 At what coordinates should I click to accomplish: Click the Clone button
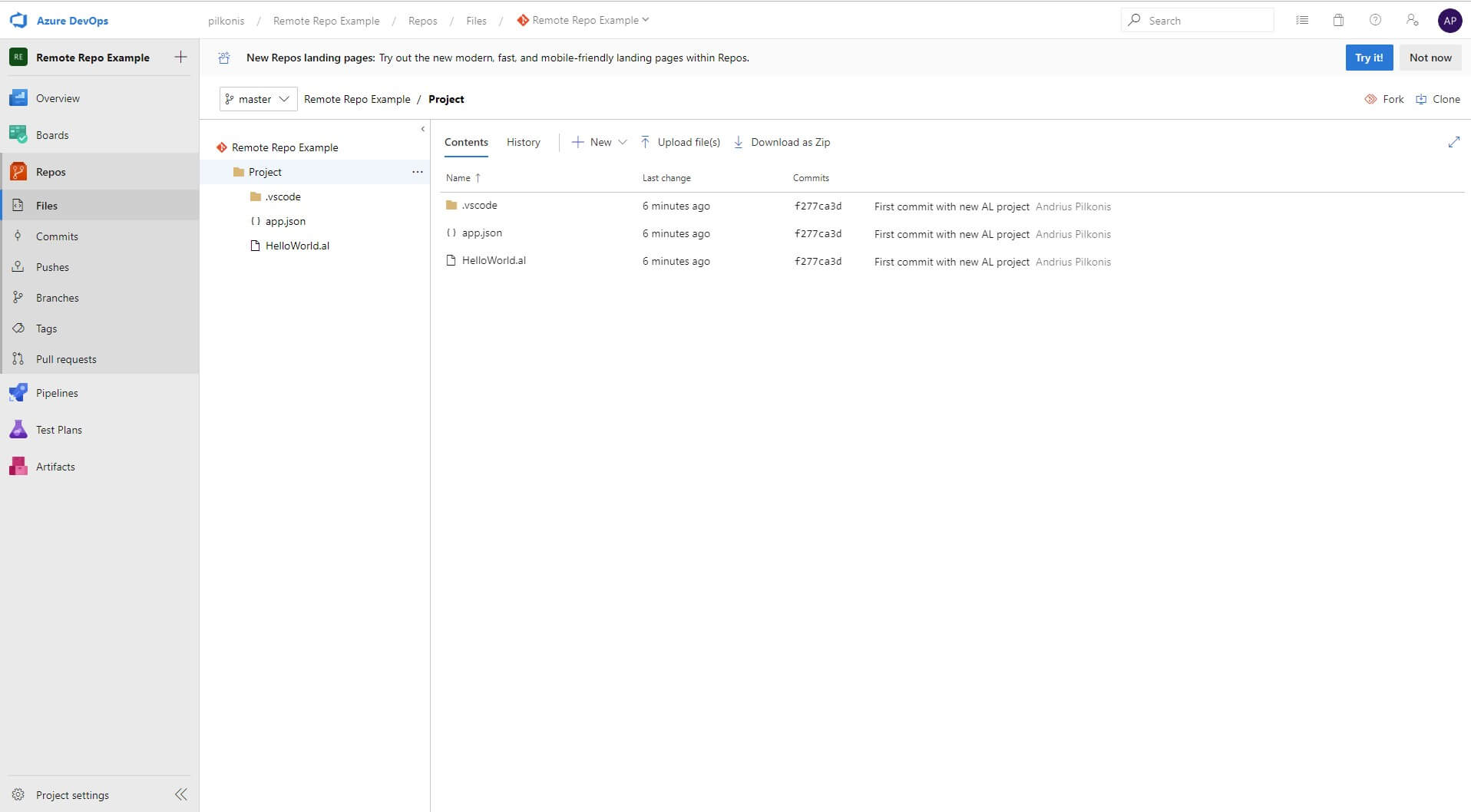pos(1438,99)
